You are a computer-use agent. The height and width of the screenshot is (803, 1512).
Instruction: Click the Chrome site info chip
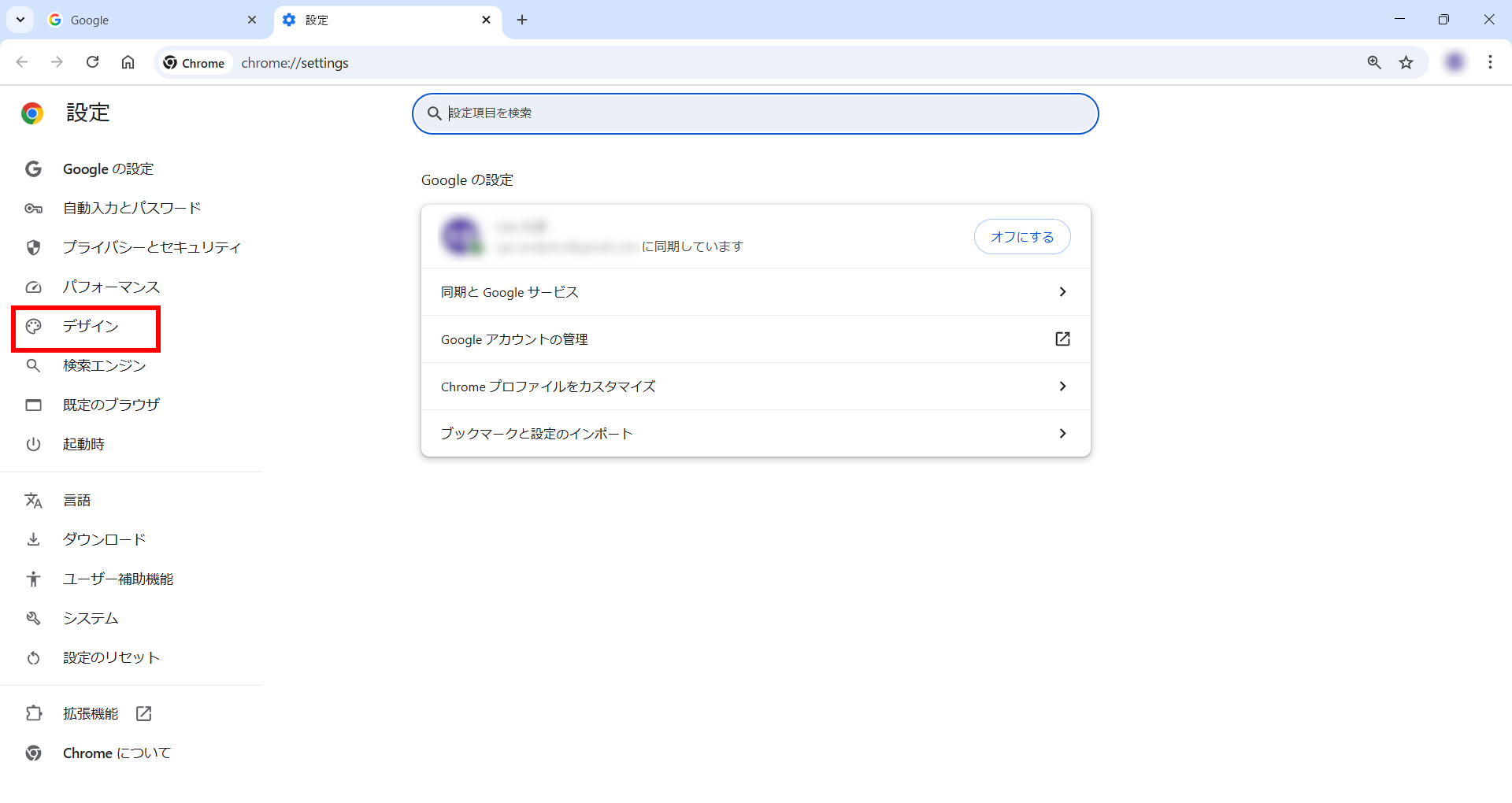[195, 63]
